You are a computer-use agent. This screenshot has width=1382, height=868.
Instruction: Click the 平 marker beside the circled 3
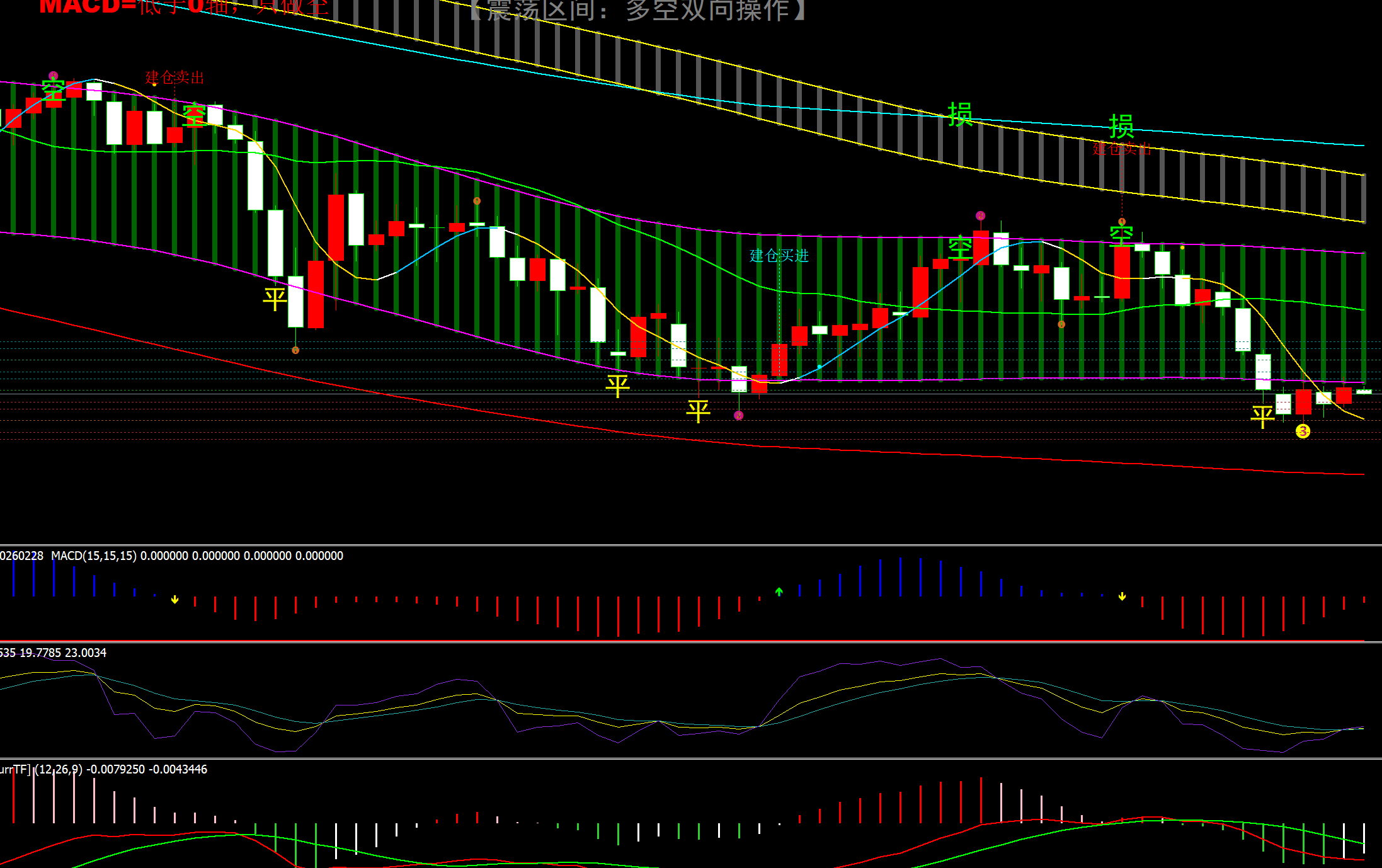[x=1262, y=416]
